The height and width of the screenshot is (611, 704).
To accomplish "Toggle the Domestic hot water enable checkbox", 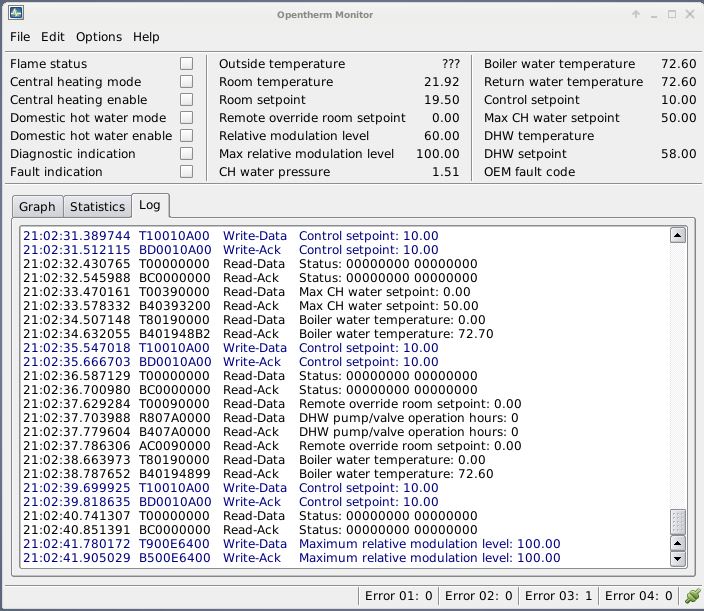I will click(186, 135).
